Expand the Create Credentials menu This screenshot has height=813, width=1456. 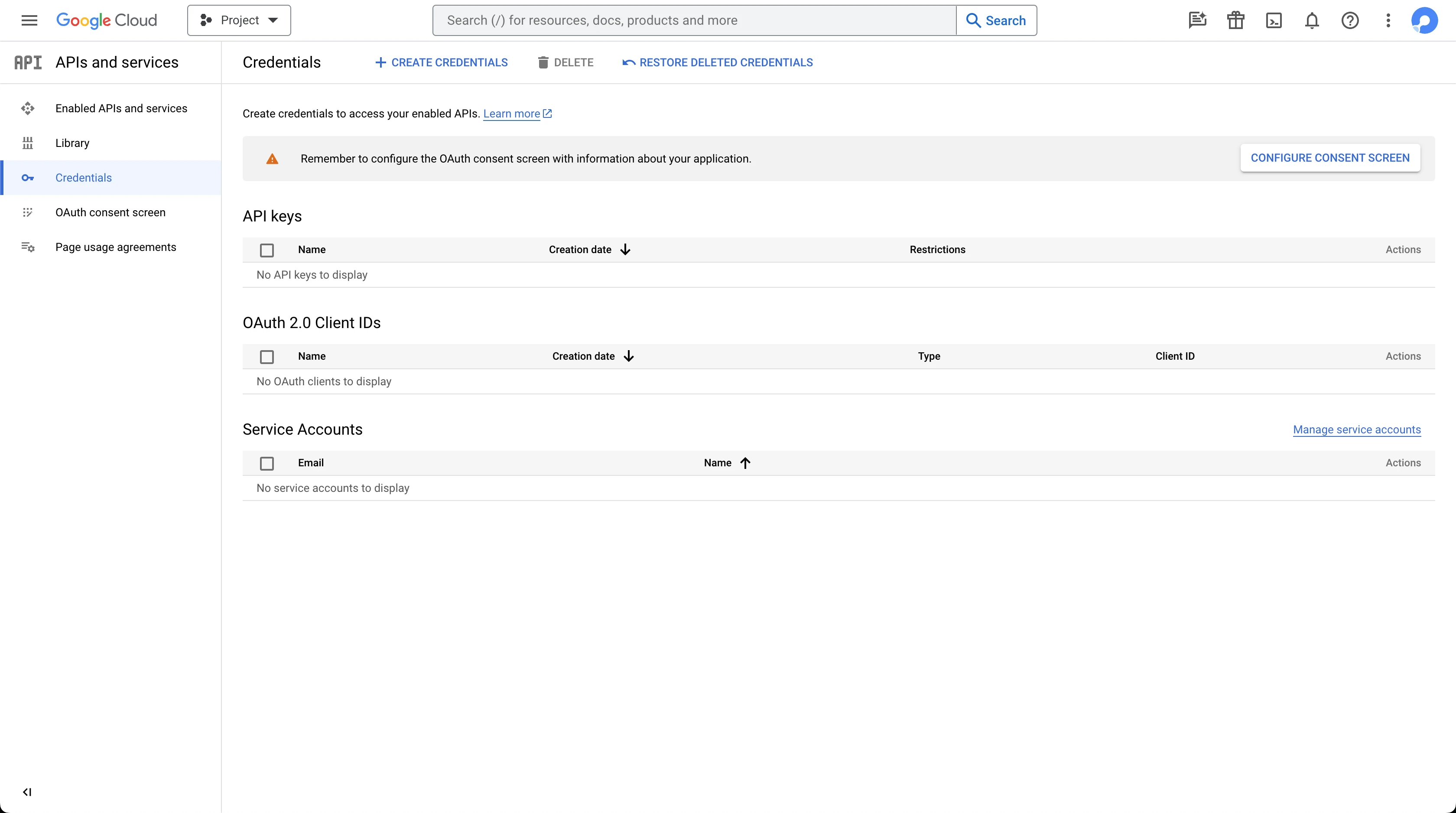[442, 62]
